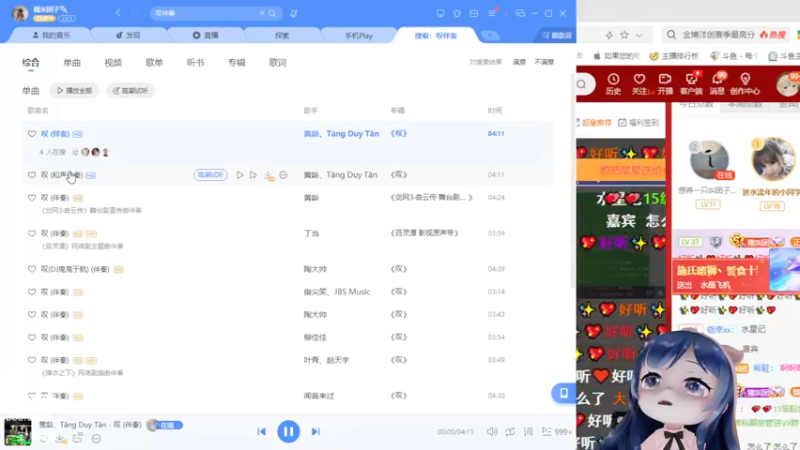Click the 播放全部 button
This screenshot has height=450, width=800.
point(74,90)
